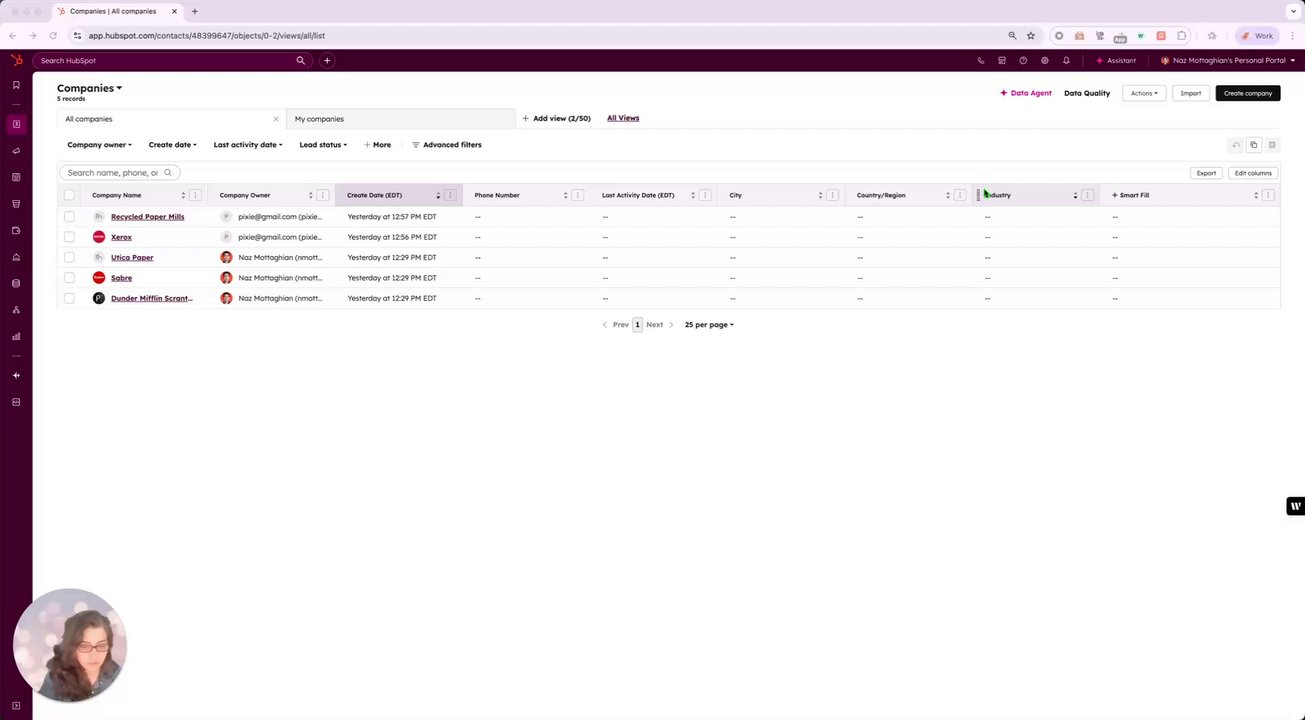1305x720 pixels.
Task: Check the Dunder Mifflin row checkbox
Action: (x=69, y=298)
